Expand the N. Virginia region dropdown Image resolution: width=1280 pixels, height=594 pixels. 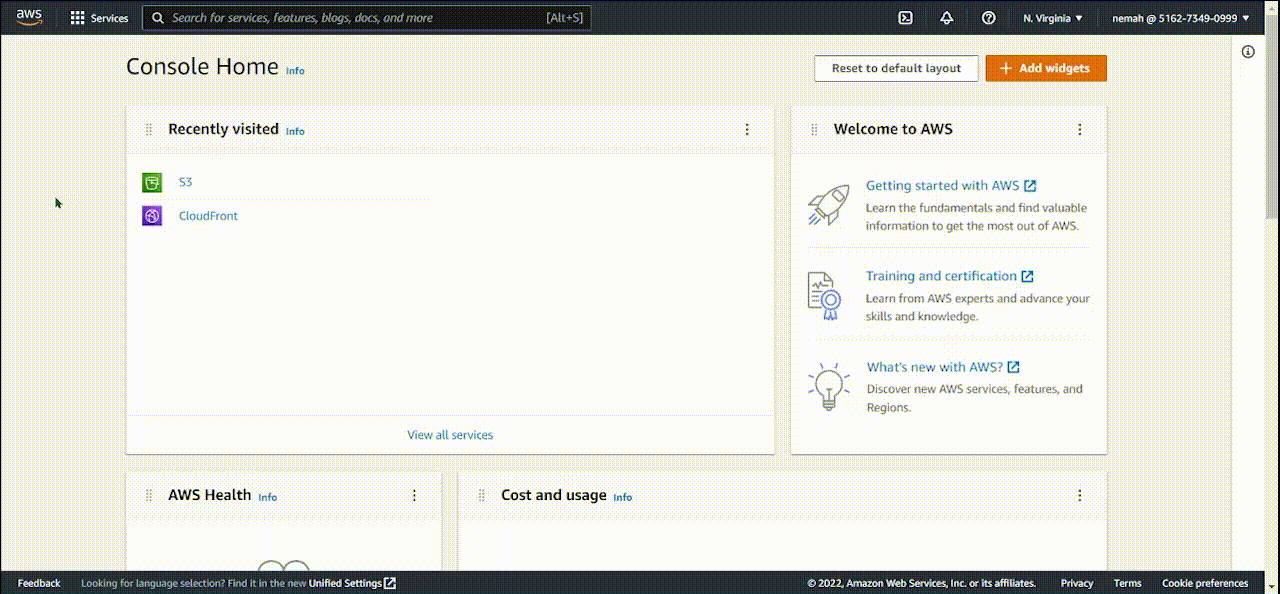click(1052, 18)
